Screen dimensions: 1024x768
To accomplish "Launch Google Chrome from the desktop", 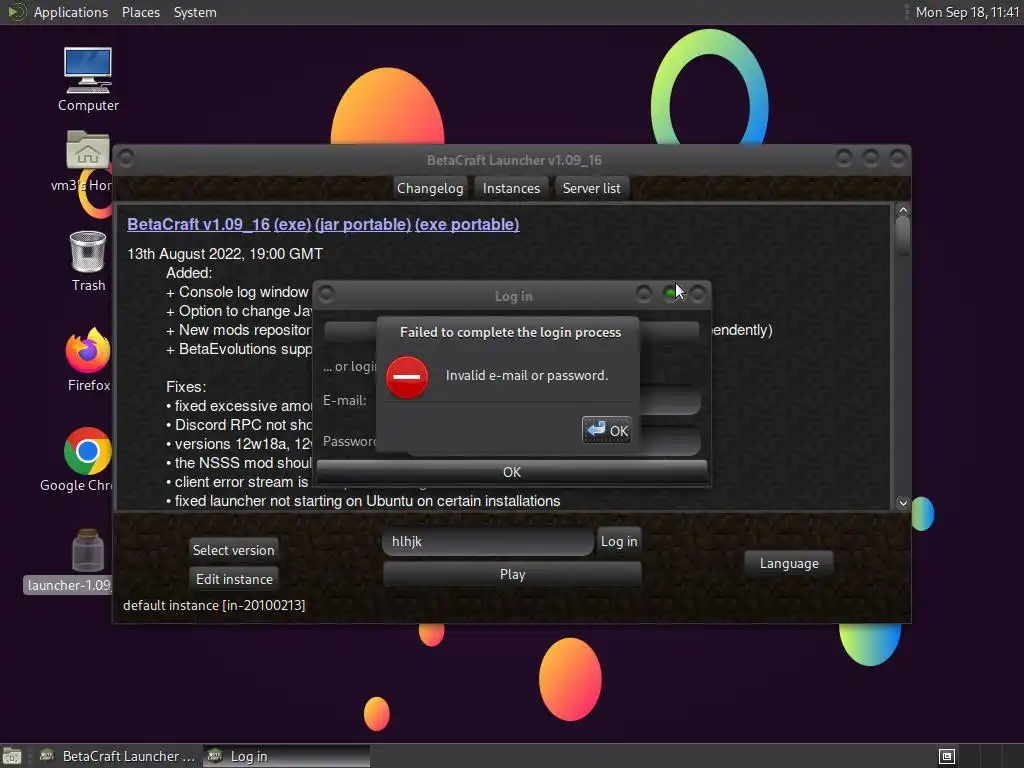I will [88, 451].
